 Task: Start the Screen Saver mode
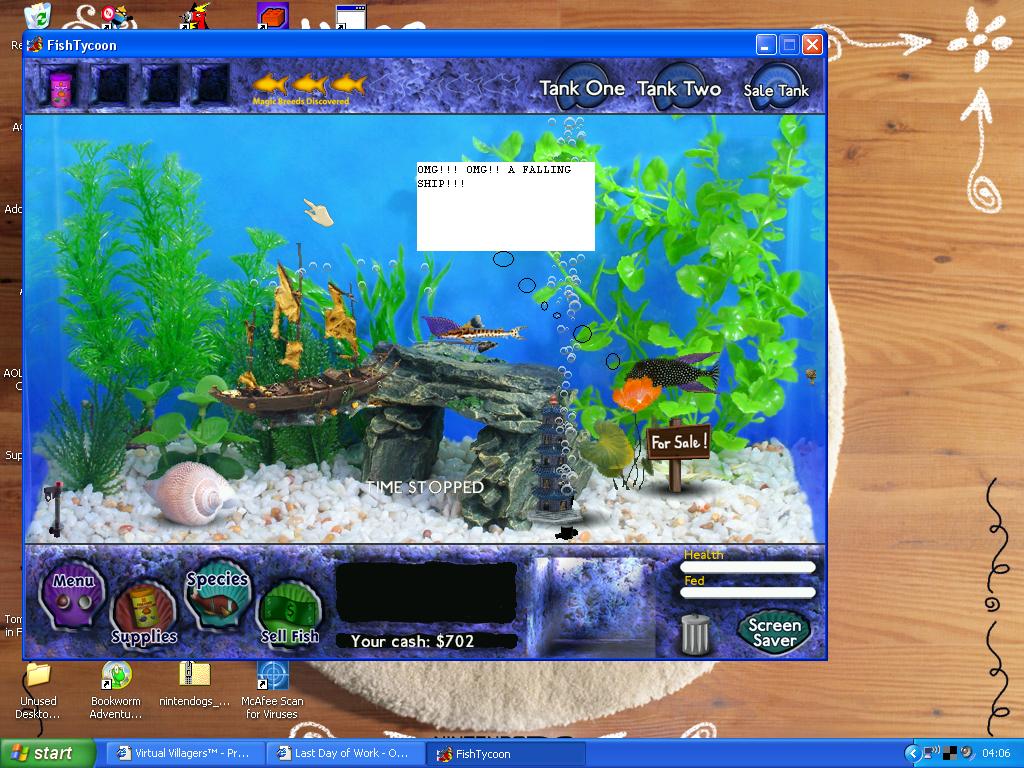[774, 632]
